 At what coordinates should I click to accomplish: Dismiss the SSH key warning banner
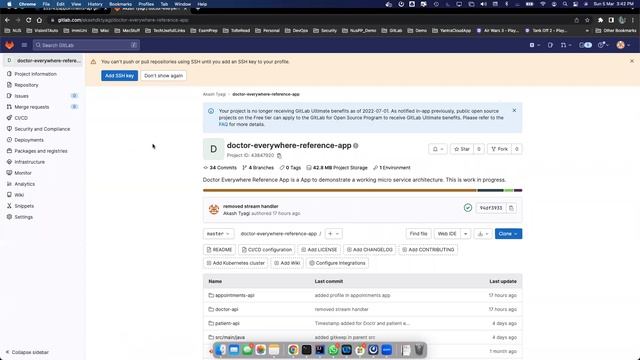click(632, 61)
